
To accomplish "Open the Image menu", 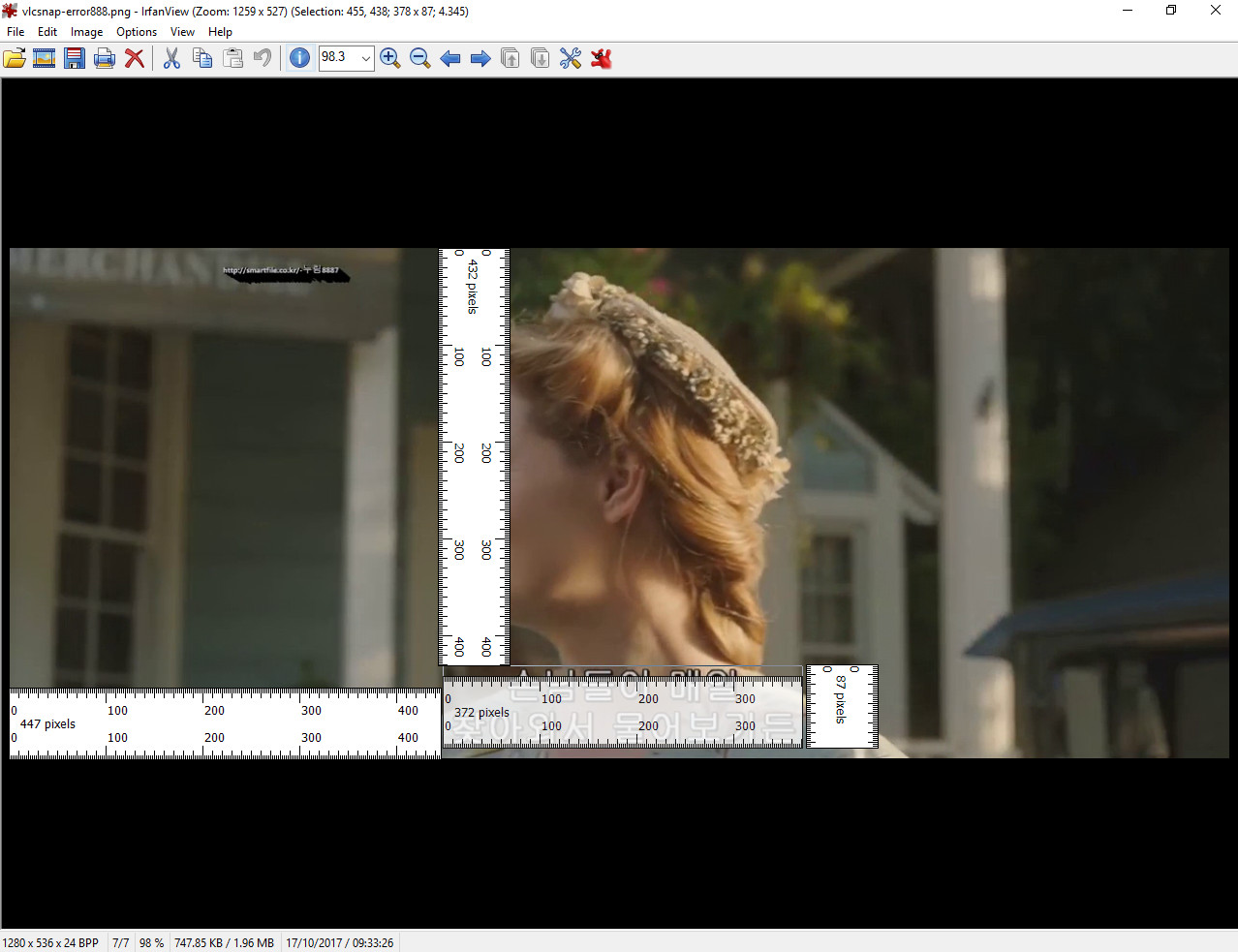I will tap(86, 32).
